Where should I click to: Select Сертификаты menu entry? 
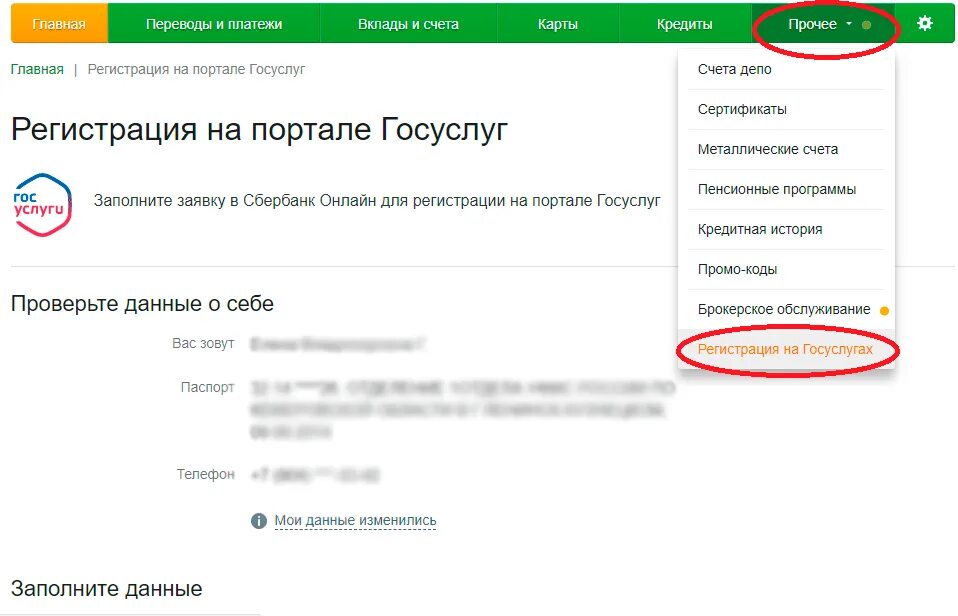pos(786,109)
